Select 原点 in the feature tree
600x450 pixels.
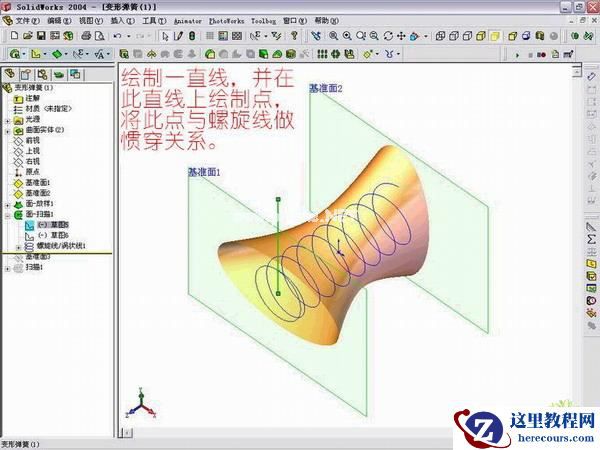pos(33,172)
